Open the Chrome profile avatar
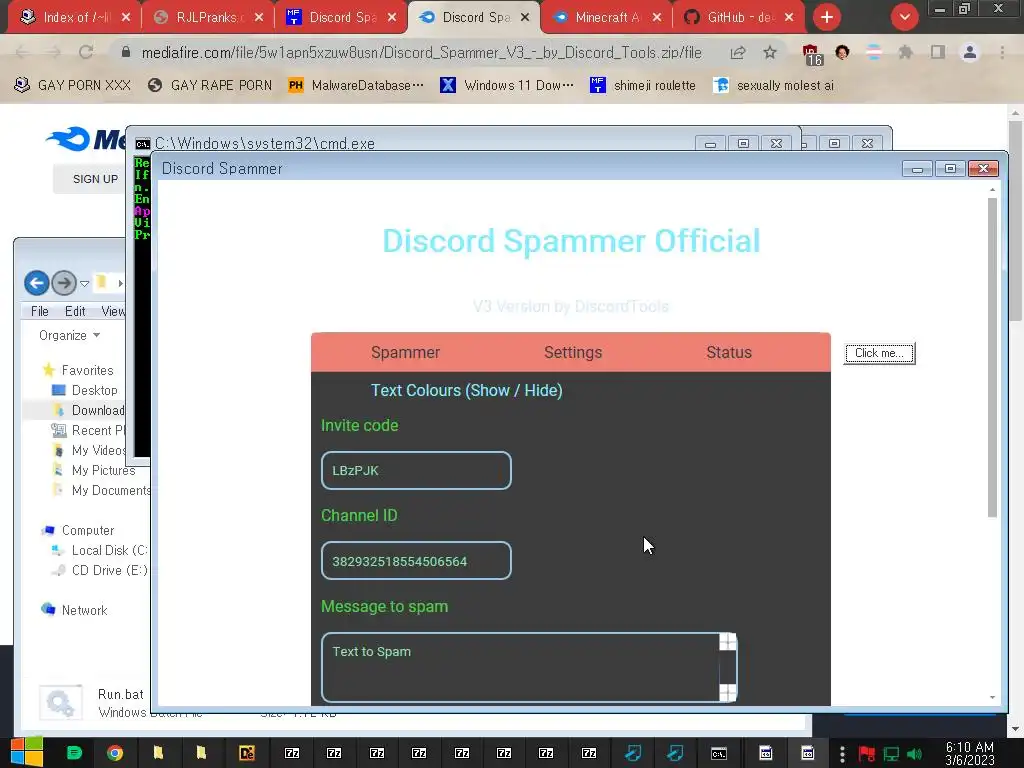 click(970, 52)
